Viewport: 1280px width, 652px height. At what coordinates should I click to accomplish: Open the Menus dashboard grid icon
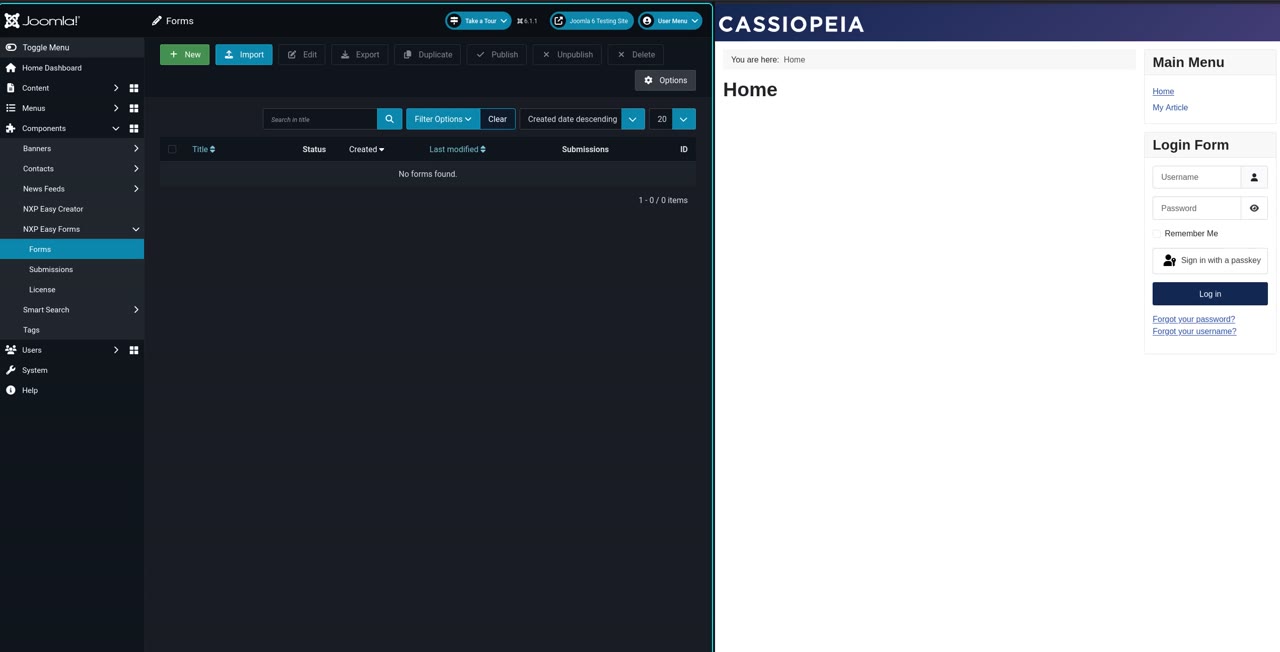pyautogui.click(x=133, y=108)
